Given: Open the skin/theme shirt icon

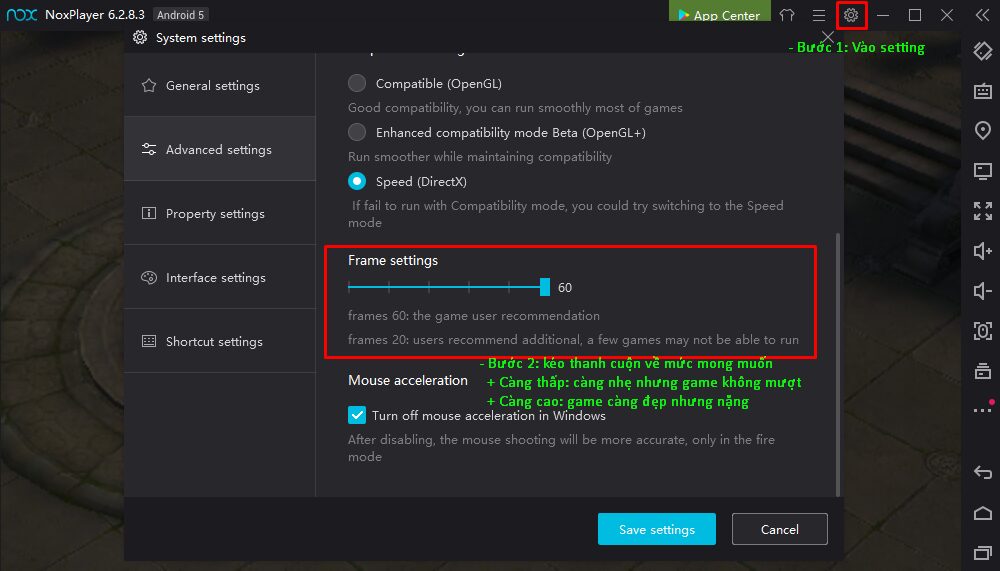Looking at the screenshot, I should [787, 15].
